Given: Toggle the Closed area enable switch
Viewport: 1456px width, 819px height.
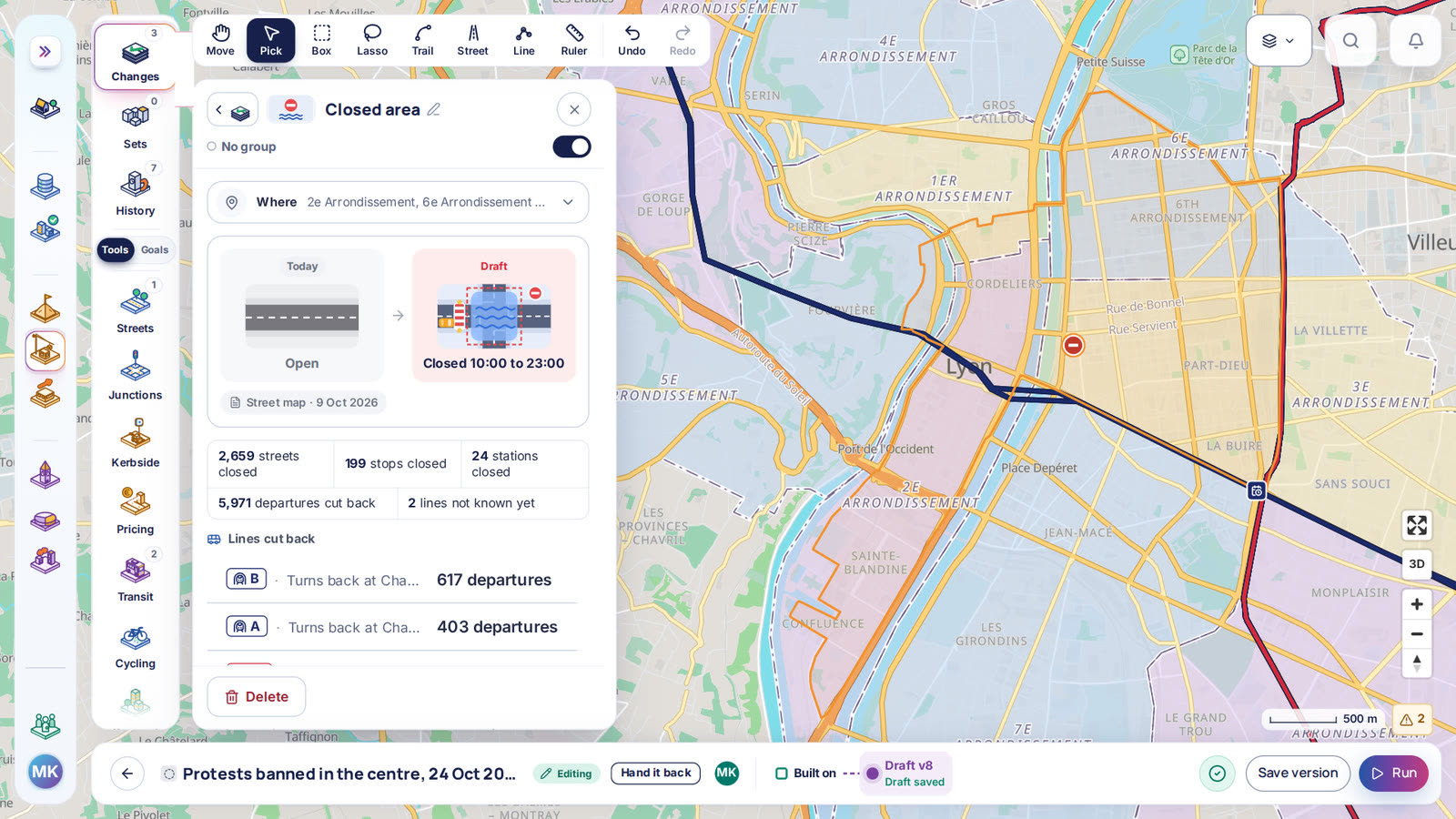Looking at the screenshot, I should click(x=571, y=147).
